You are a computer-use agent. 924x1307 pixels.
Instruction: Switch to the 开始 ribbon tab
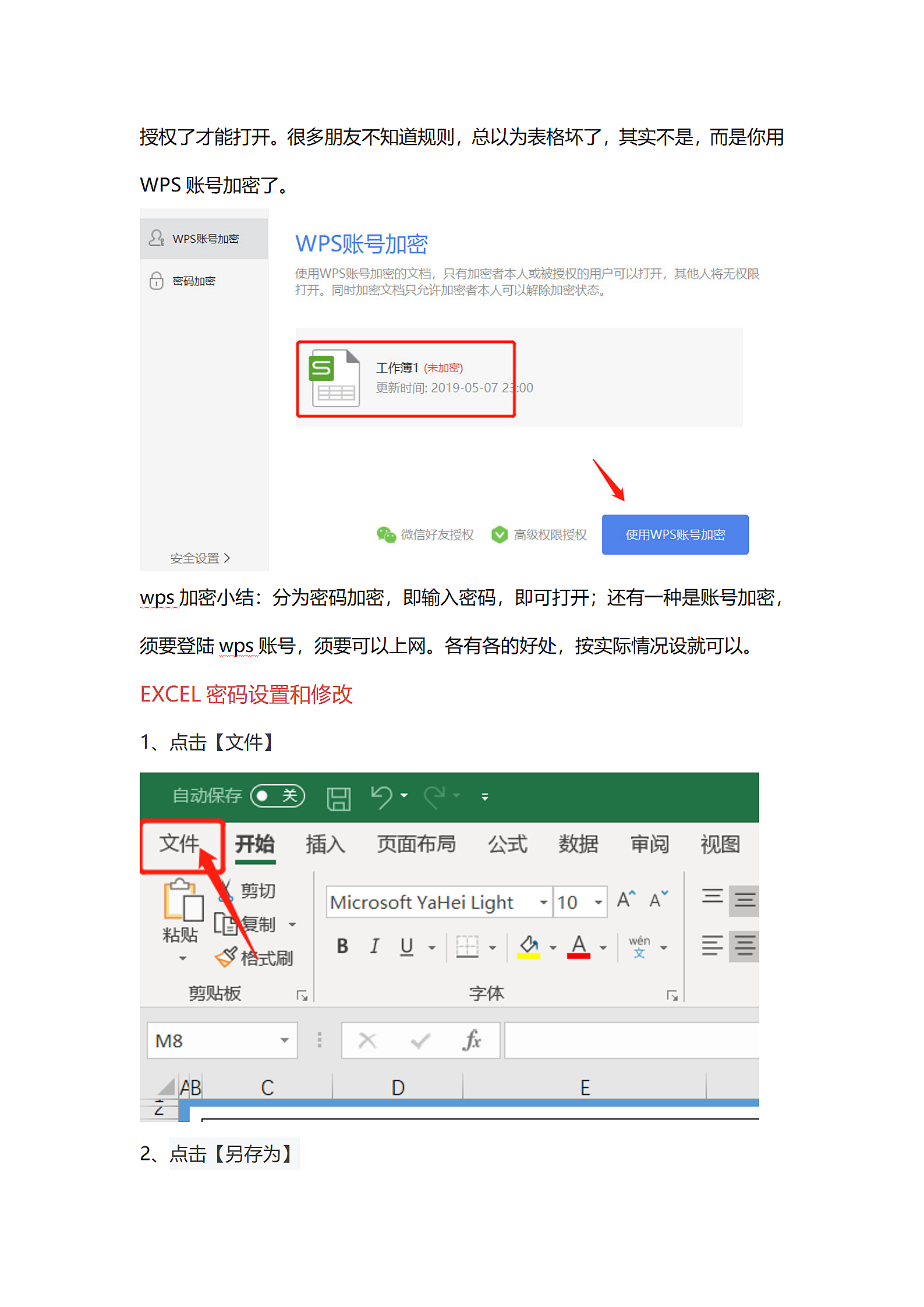tap(255, 844)
